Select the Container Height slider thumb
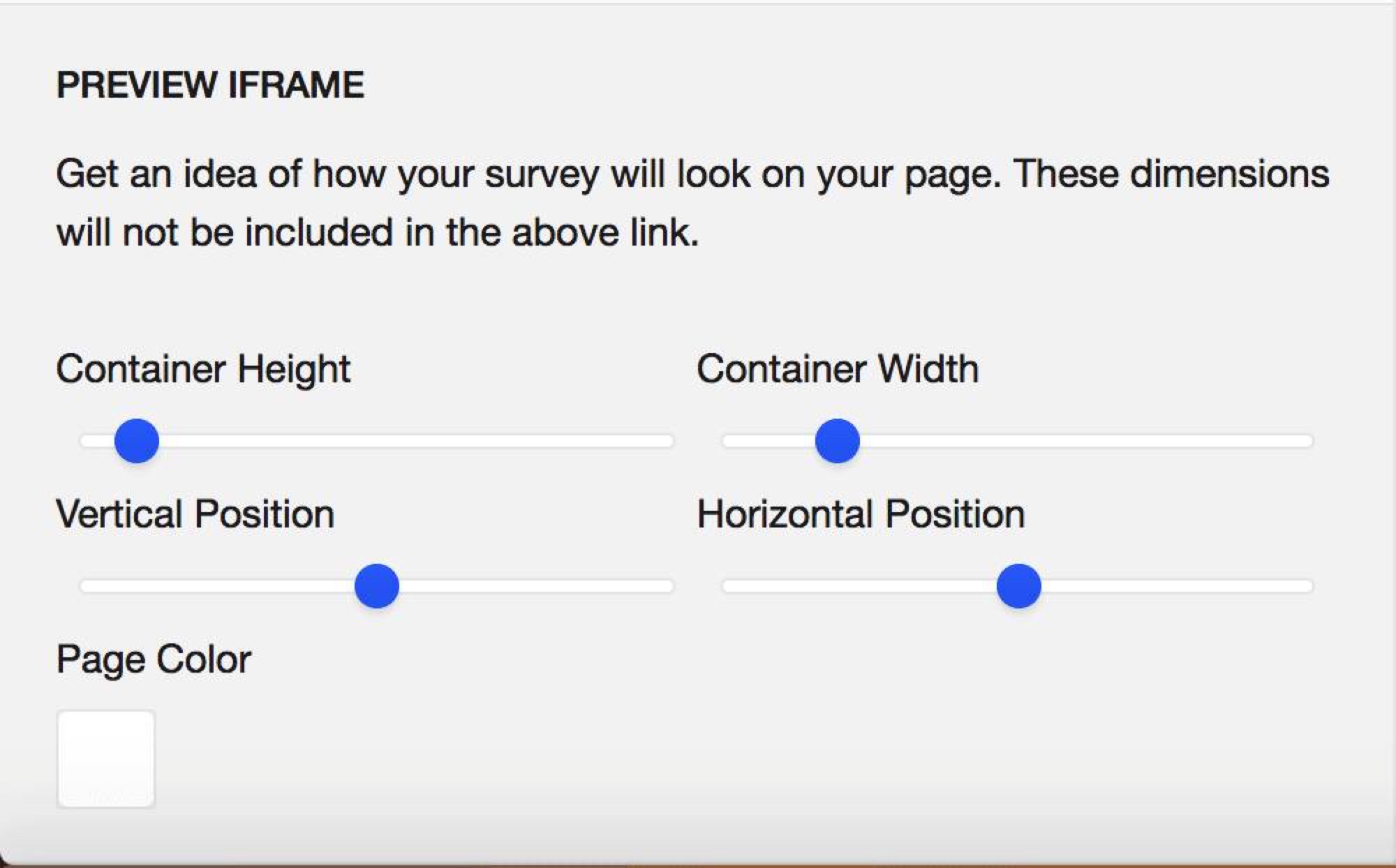1396x868 pixels. point(137,441)
